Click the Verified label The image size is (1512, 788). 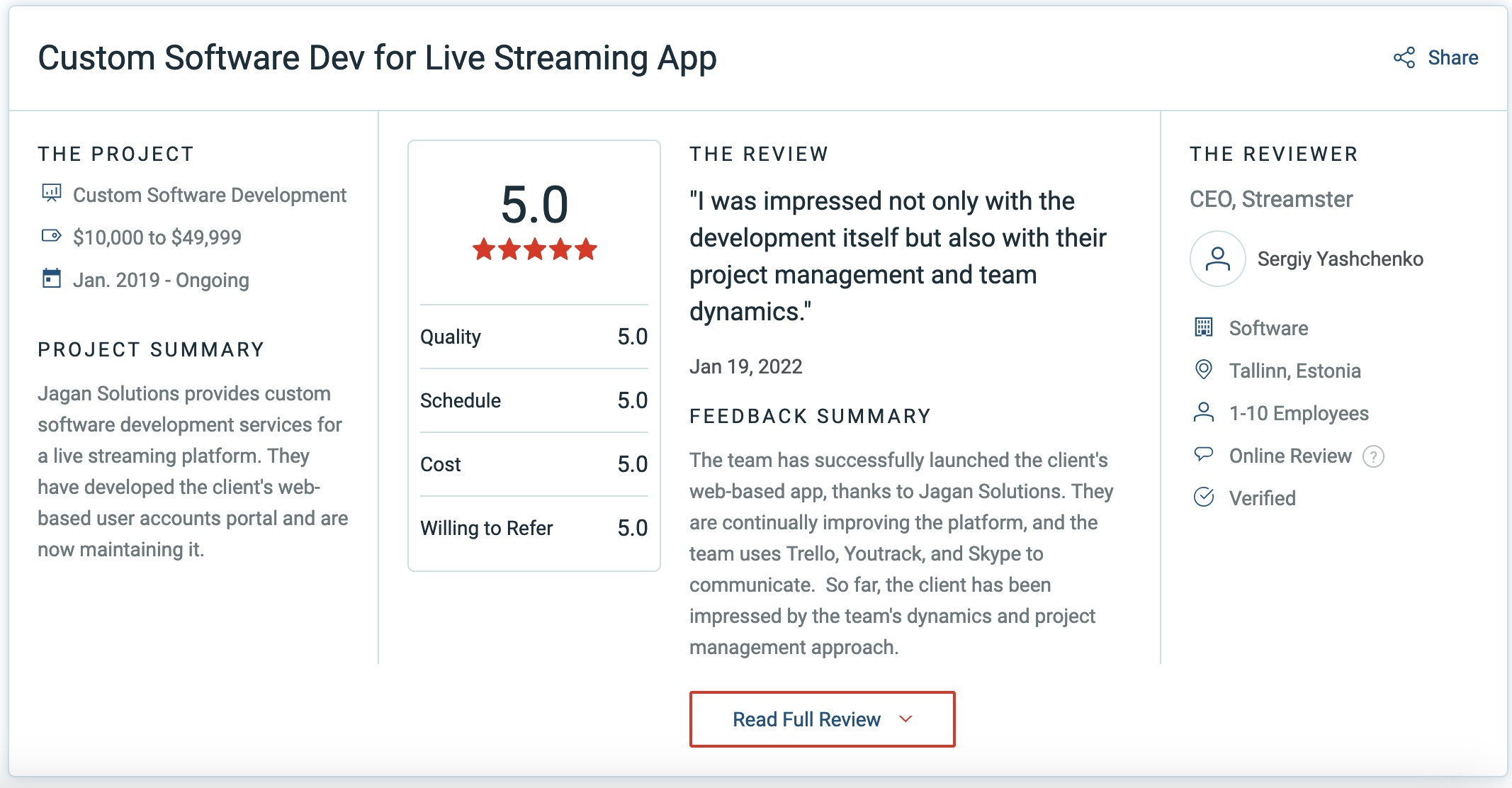pyautogui.click(x=1262, y=498)
